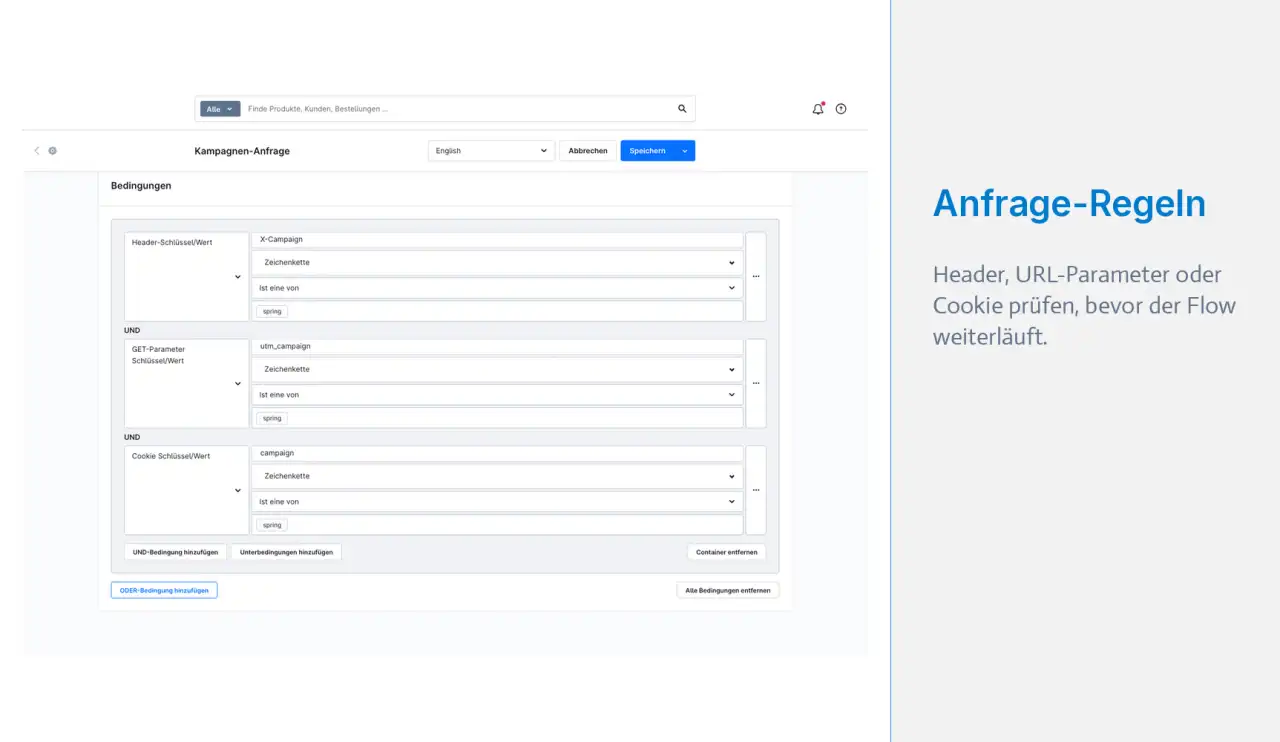Focus the product search input field
Viewport: 1280px width, 742px height.
pyautogui.click(x=458, y=109)
